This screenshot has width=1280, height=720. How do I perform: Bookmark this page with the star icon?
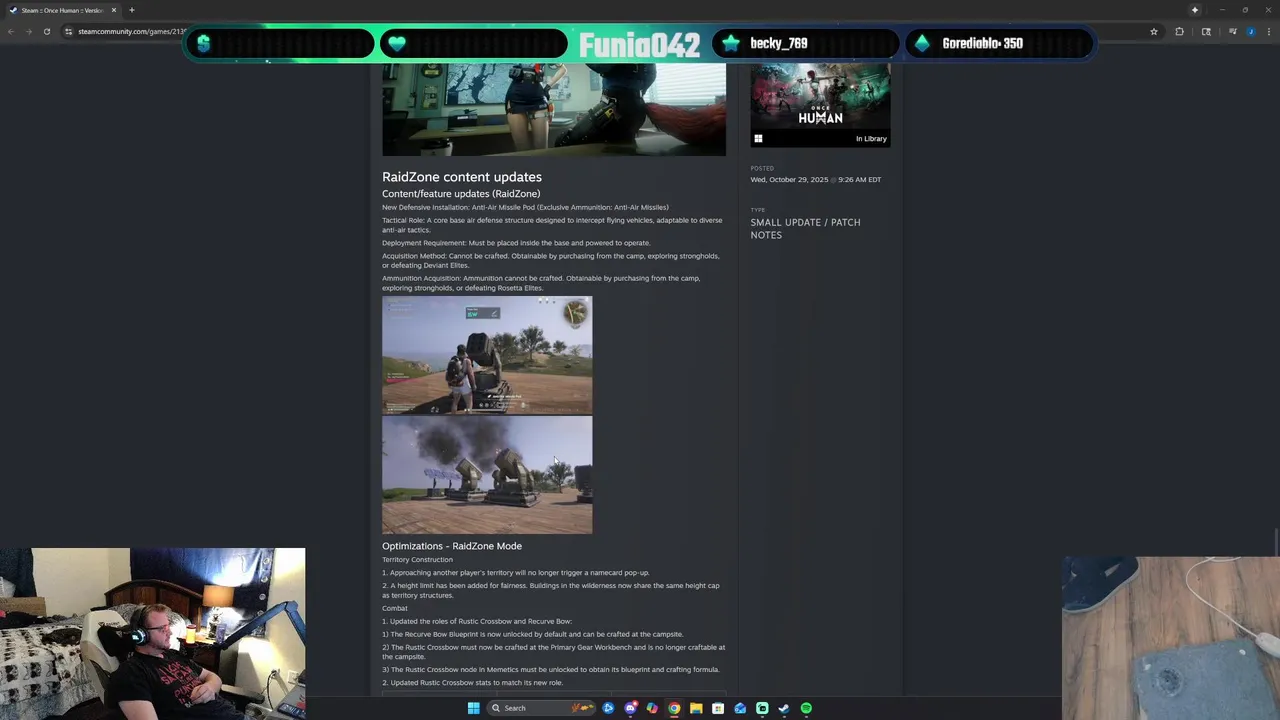[x=1153, y=31]
